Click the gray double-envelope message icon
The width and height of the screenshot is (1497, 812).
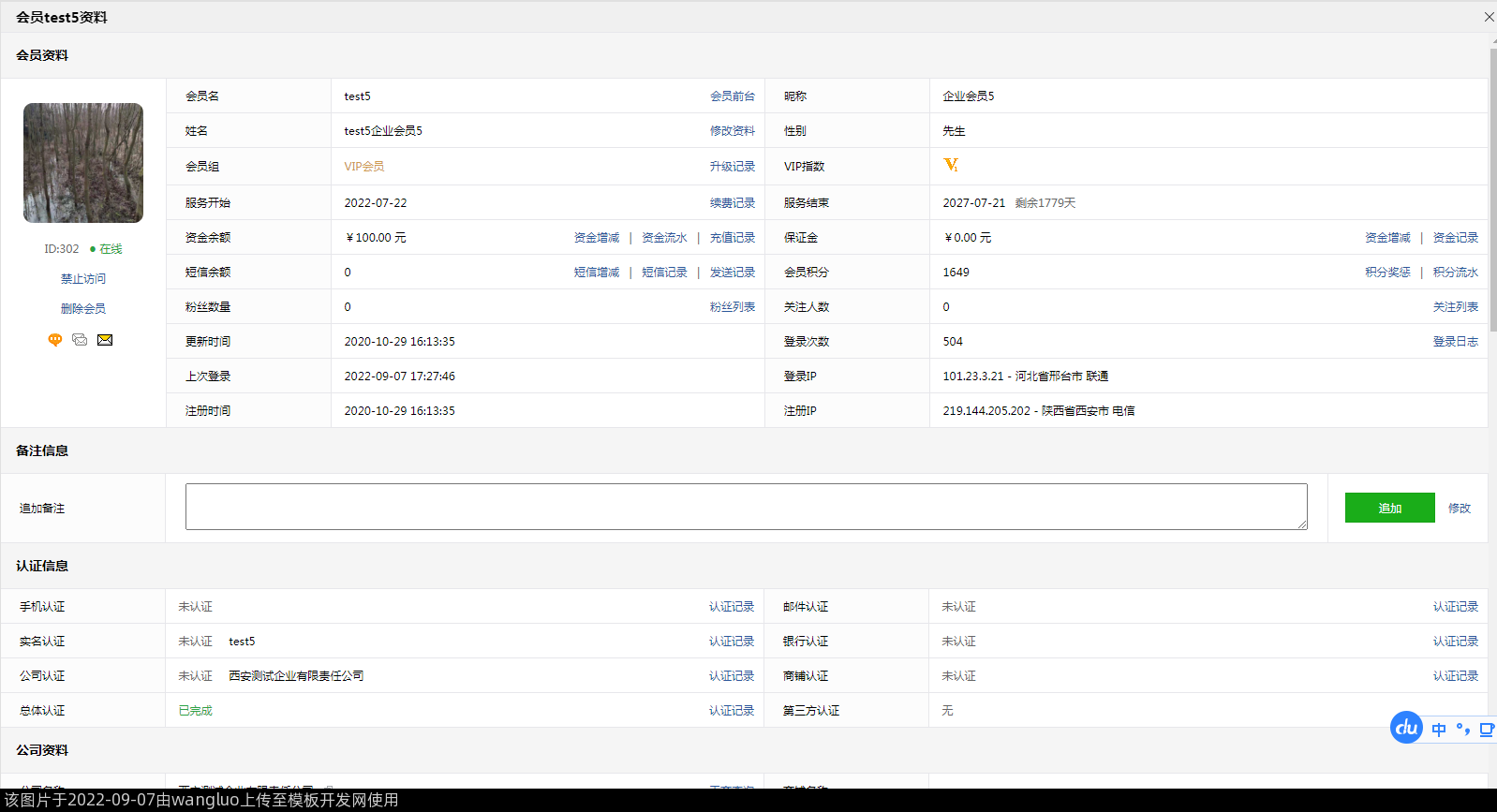click(80, 340)
